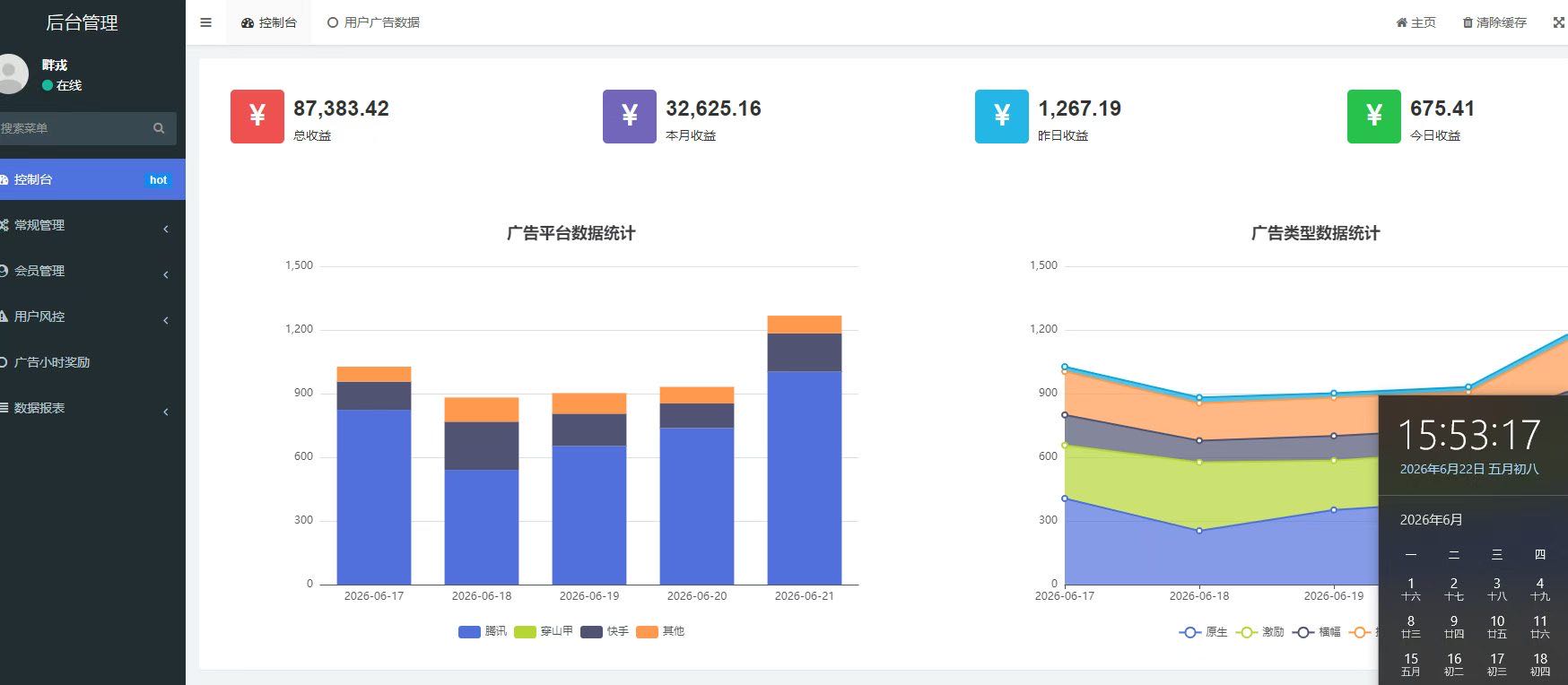Click the fullscreen icon at top right
This screenshot has width=1568, height=685.
(x=1559, y=22)
